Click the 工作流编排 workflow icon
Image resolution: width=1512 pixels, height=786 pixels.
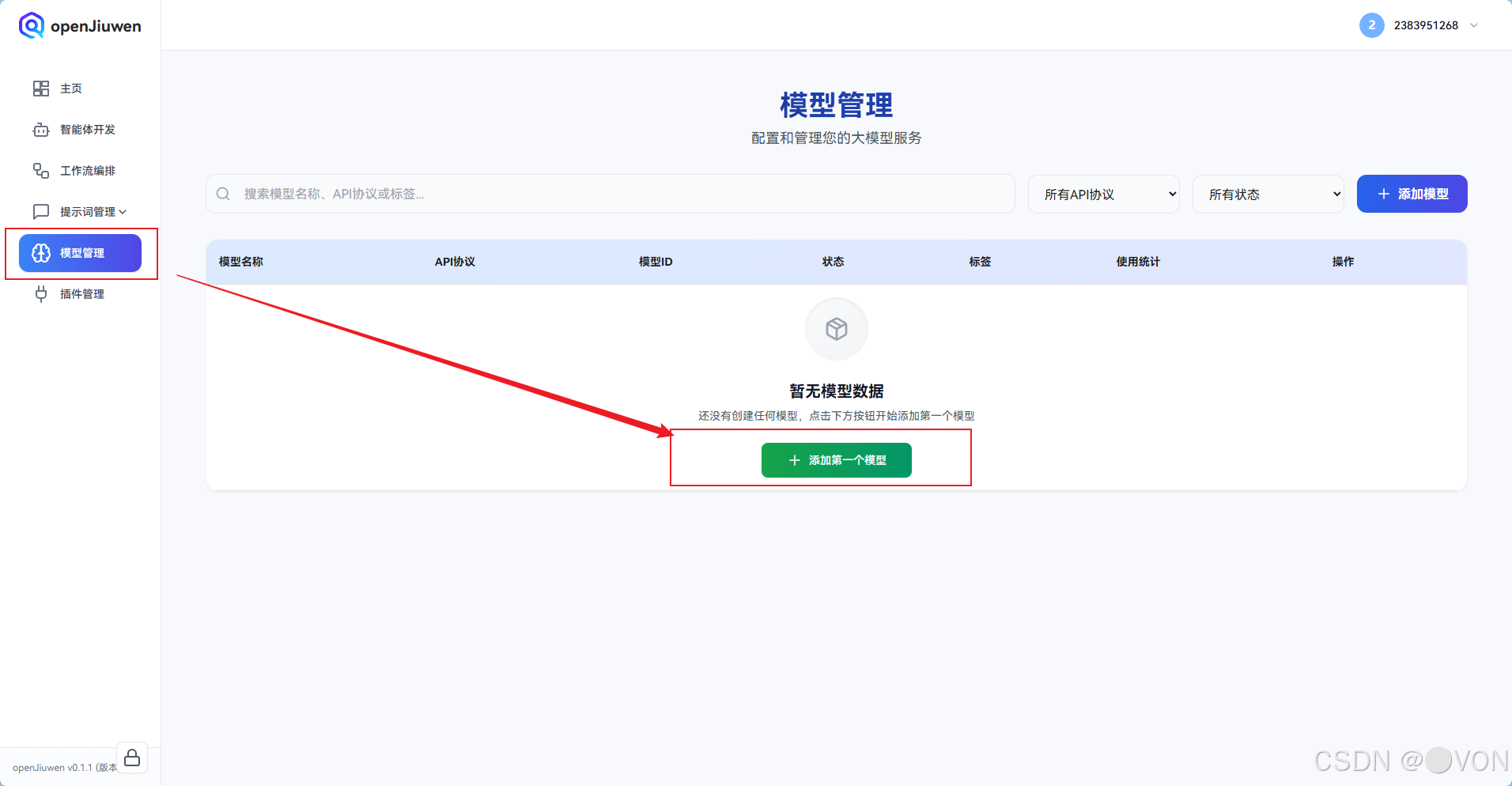click(x=41, y=171)
